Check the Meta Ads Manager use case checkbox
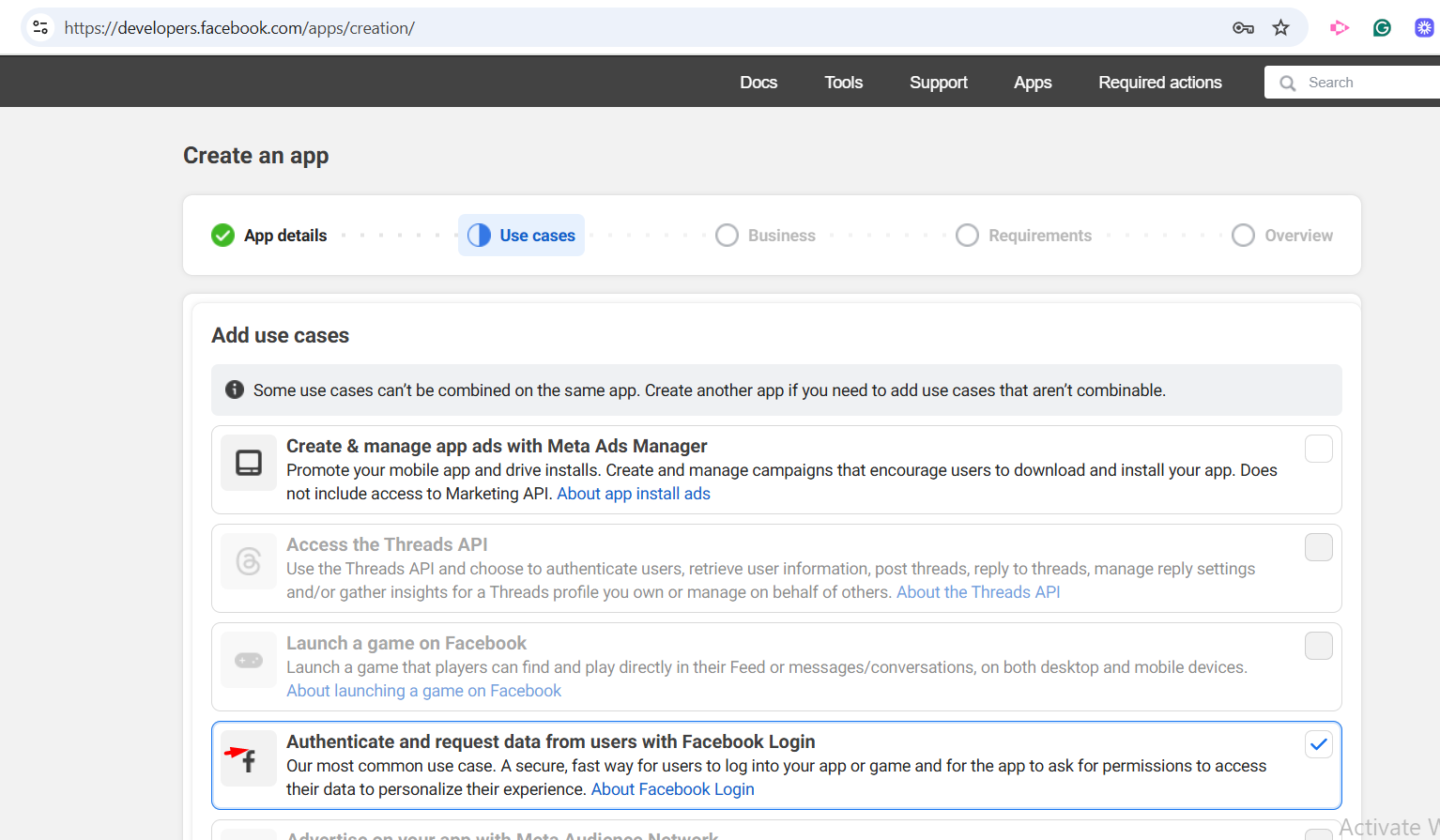Image resolution: width=1440 pixels, height=840 pixels. click(x=1318, y=449)
